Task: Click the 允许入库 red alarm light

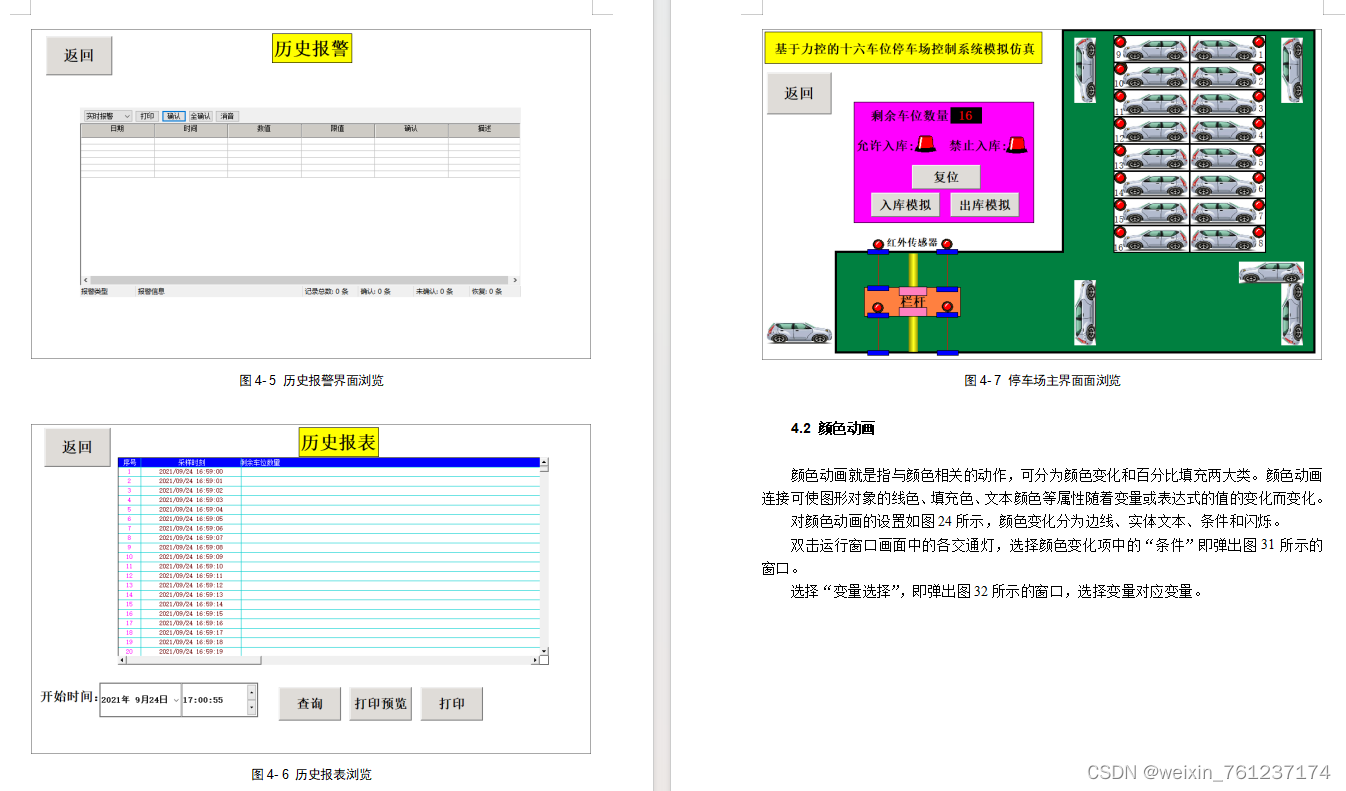Action: click(926, 144)
